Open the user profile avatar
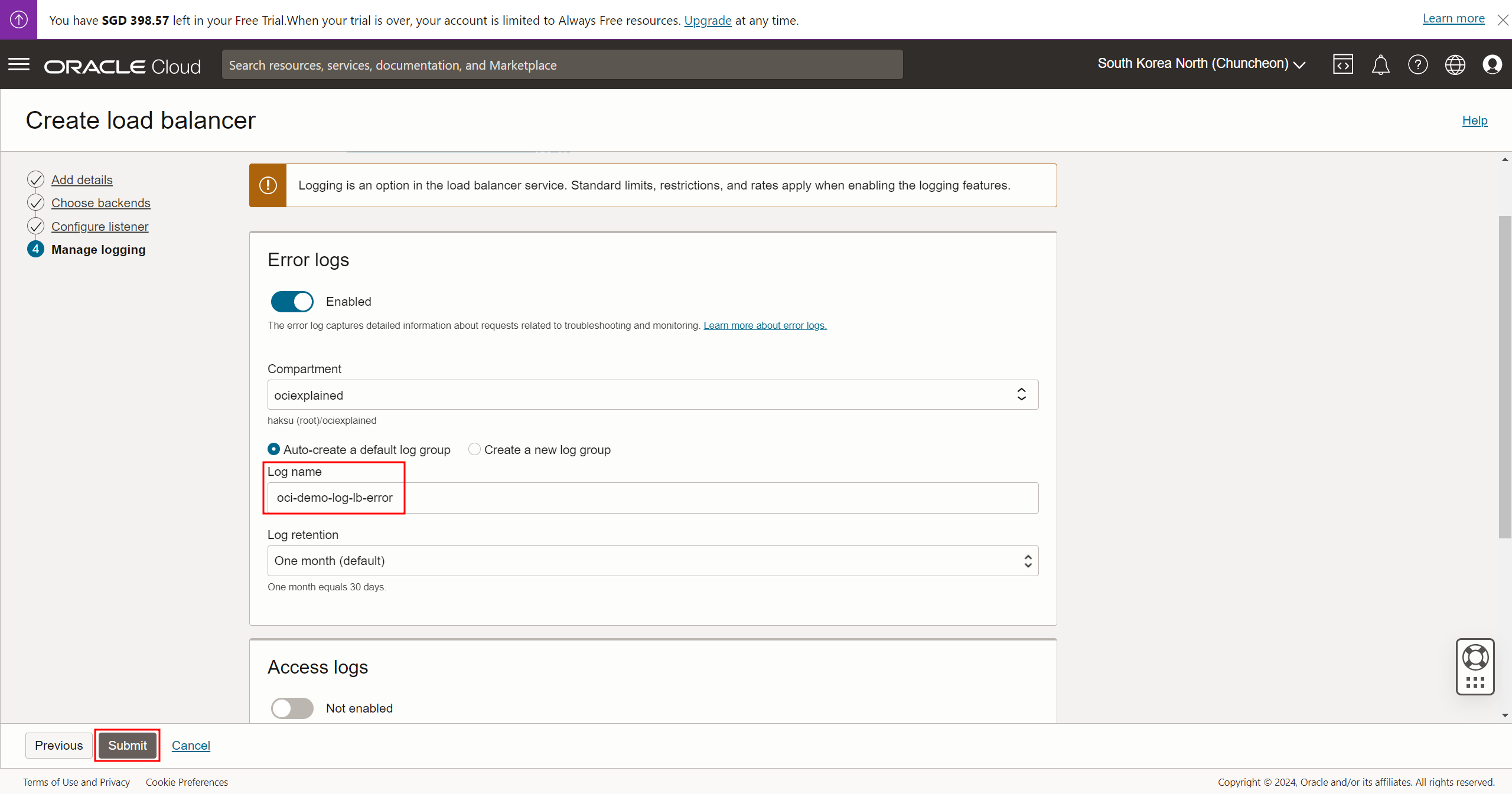This screenshot has height=794, width=1512. pos(1492,64)
